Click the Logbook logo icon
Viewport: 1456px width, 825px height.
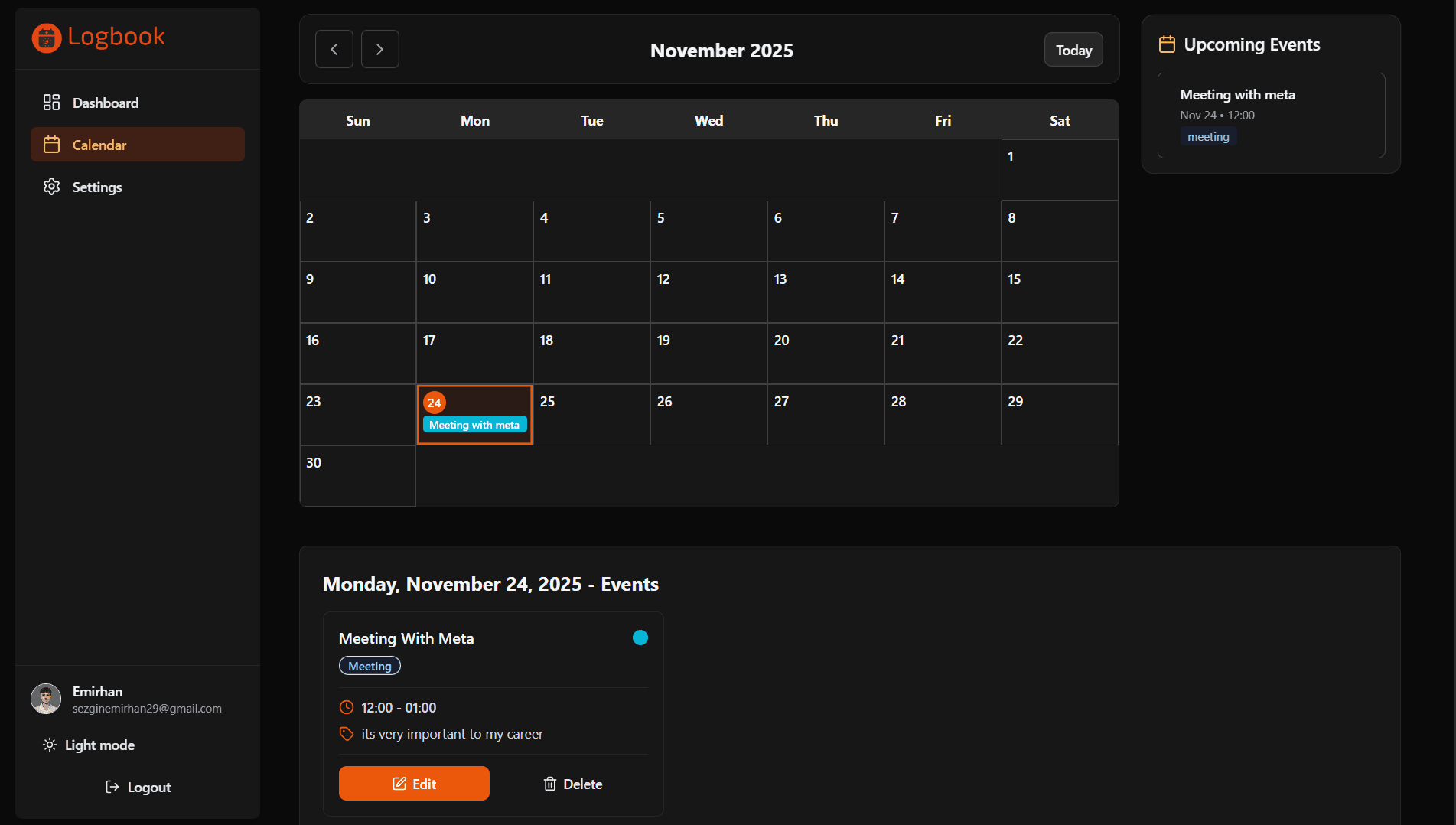[47, 37]
